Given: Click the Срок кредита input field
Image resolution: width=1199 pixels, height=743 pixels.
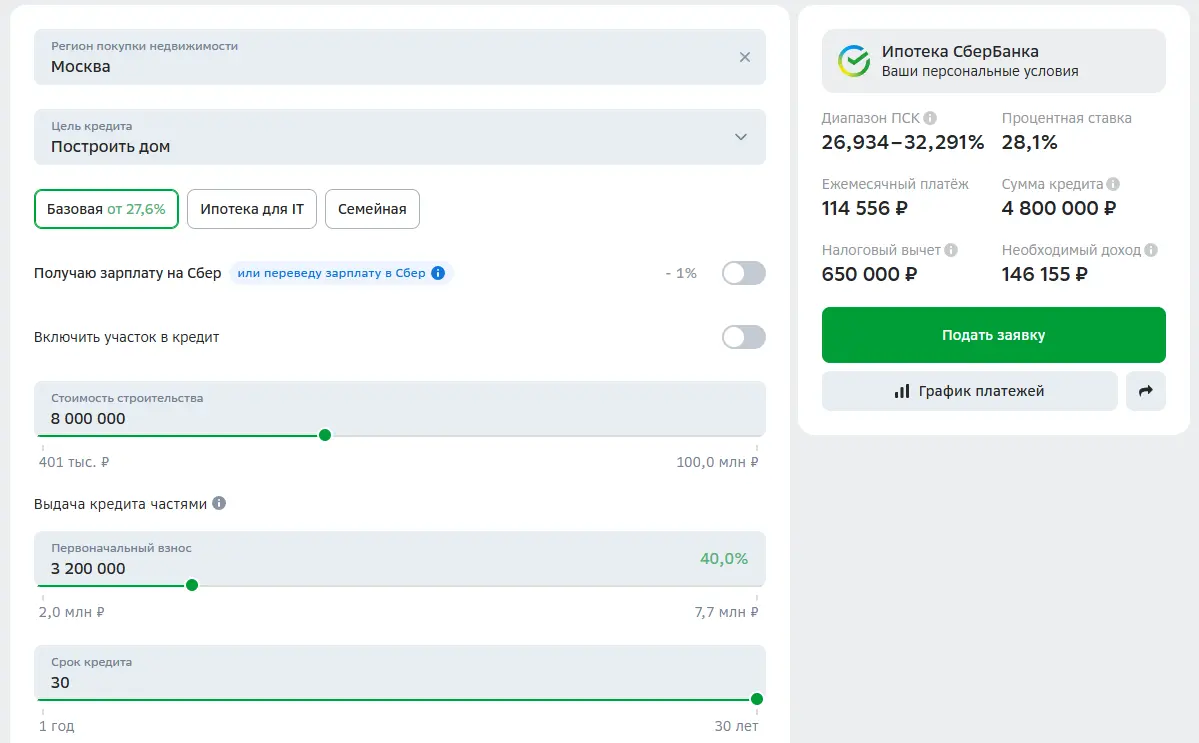Looking at the screenshot, I should pos(400,673).
